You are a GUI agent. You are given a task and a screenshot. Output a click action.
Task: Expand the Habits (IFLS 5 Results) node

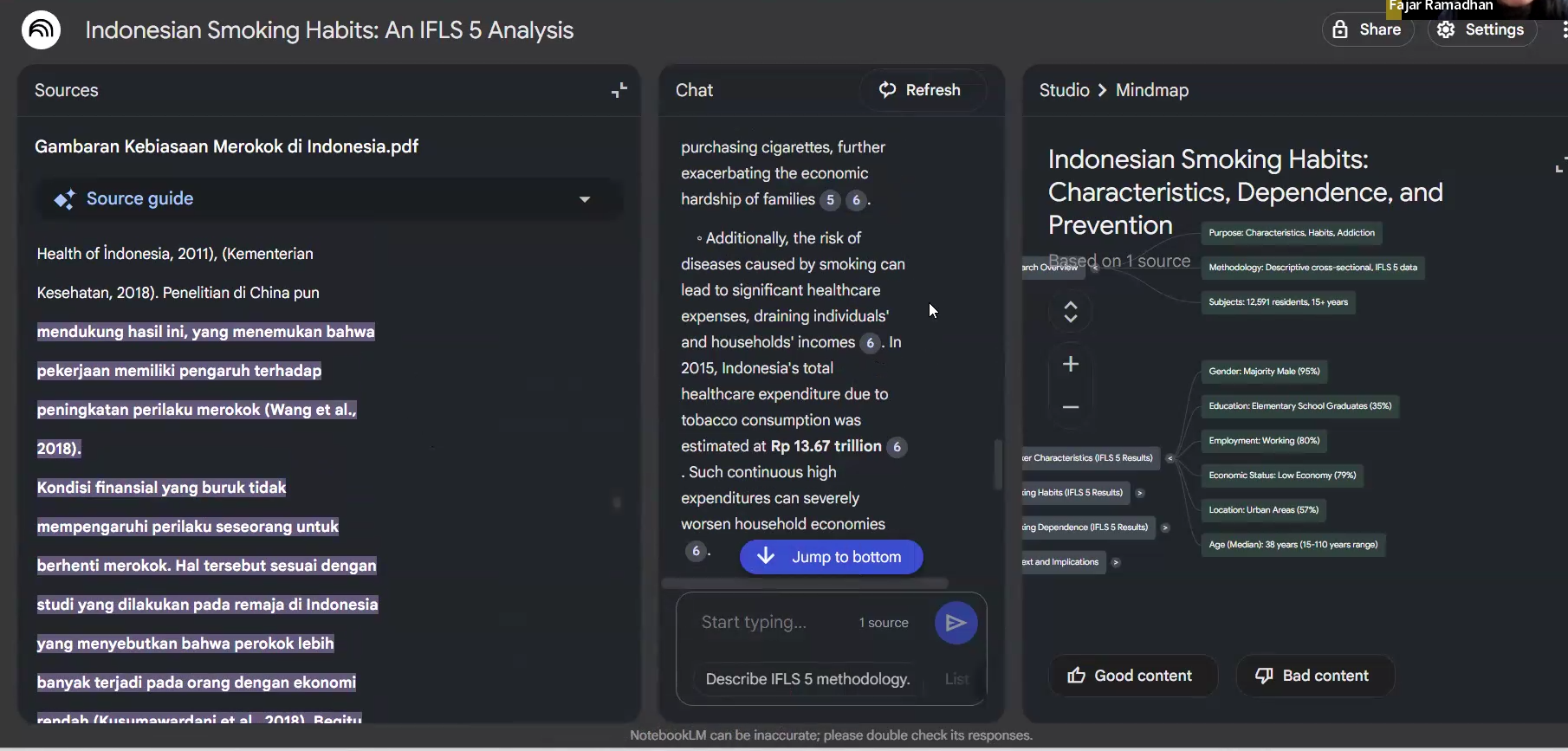[x=1140, y=493]
